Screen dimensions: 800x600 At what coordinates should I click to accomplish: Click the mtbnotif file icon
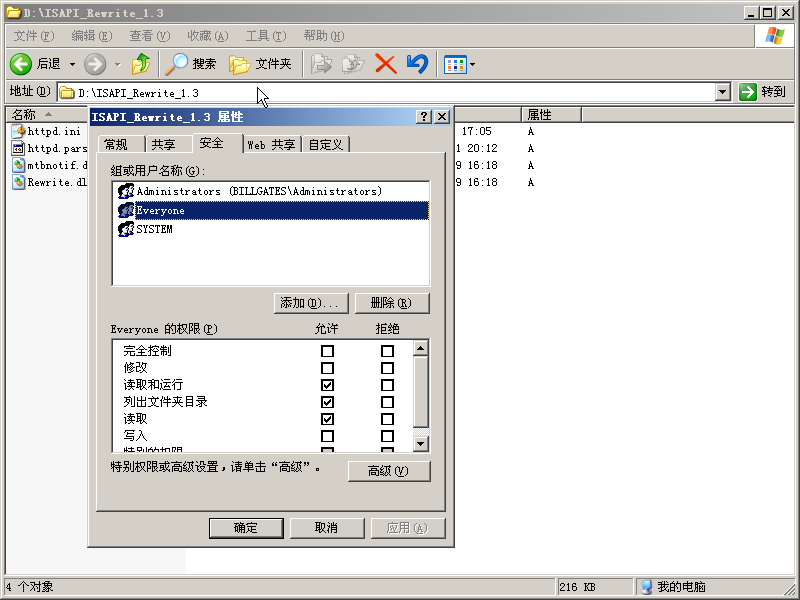click(18, 165)
